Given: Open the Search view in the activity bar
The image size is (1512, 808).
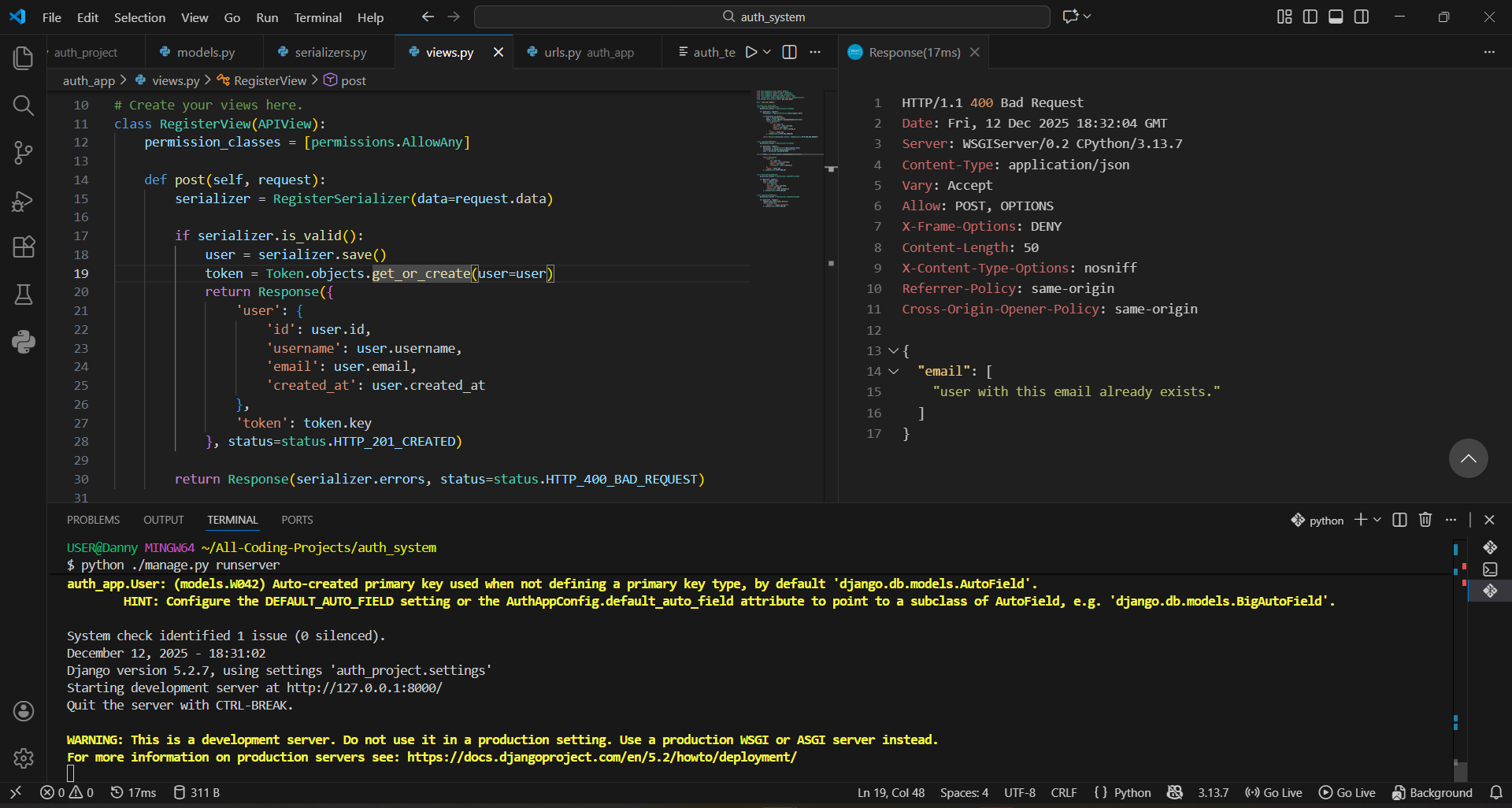Looking at the screenshot, I should 23,106.
